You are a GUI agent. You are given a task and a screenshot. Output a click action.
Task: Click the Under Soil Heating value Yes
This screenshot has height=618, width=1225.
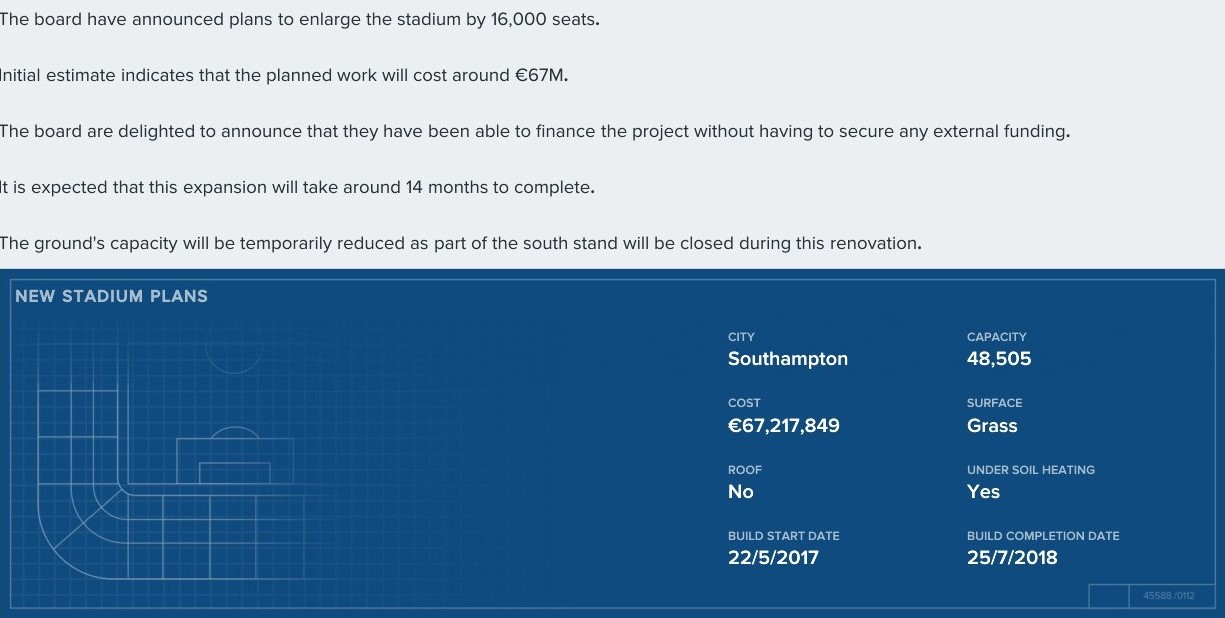point(983,492)
